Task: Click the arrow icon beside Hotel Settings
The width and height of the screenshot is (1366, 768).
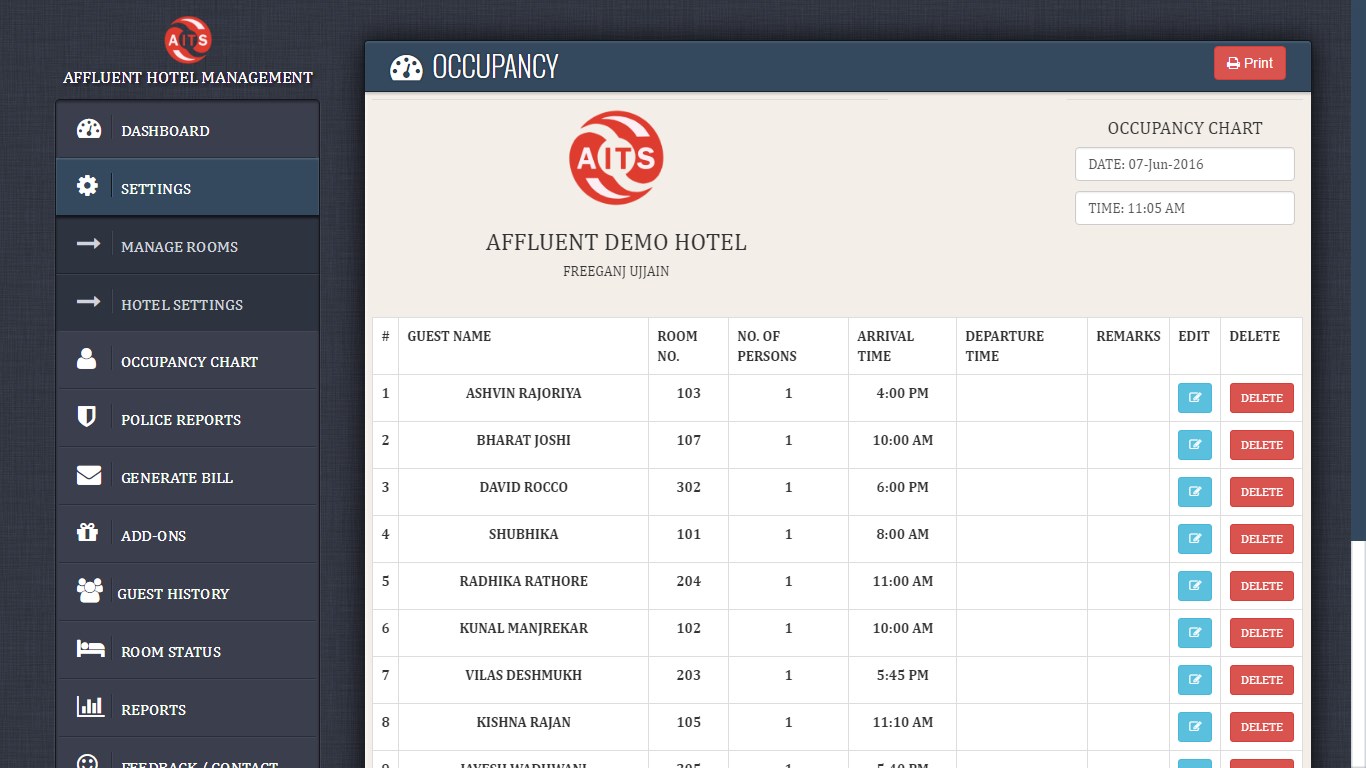Action: pyautogui.click(x=88, y=302)
